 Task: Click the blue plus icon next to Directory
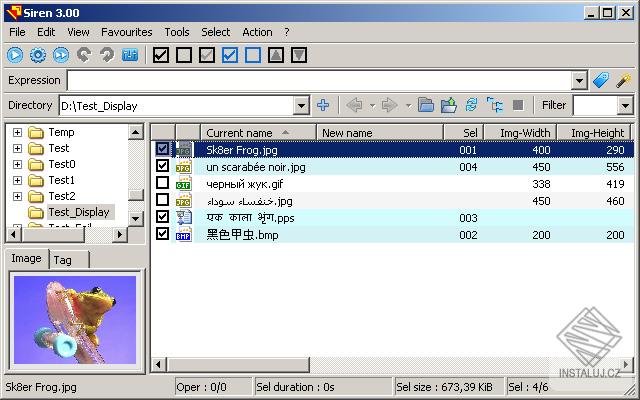(323, 105)
